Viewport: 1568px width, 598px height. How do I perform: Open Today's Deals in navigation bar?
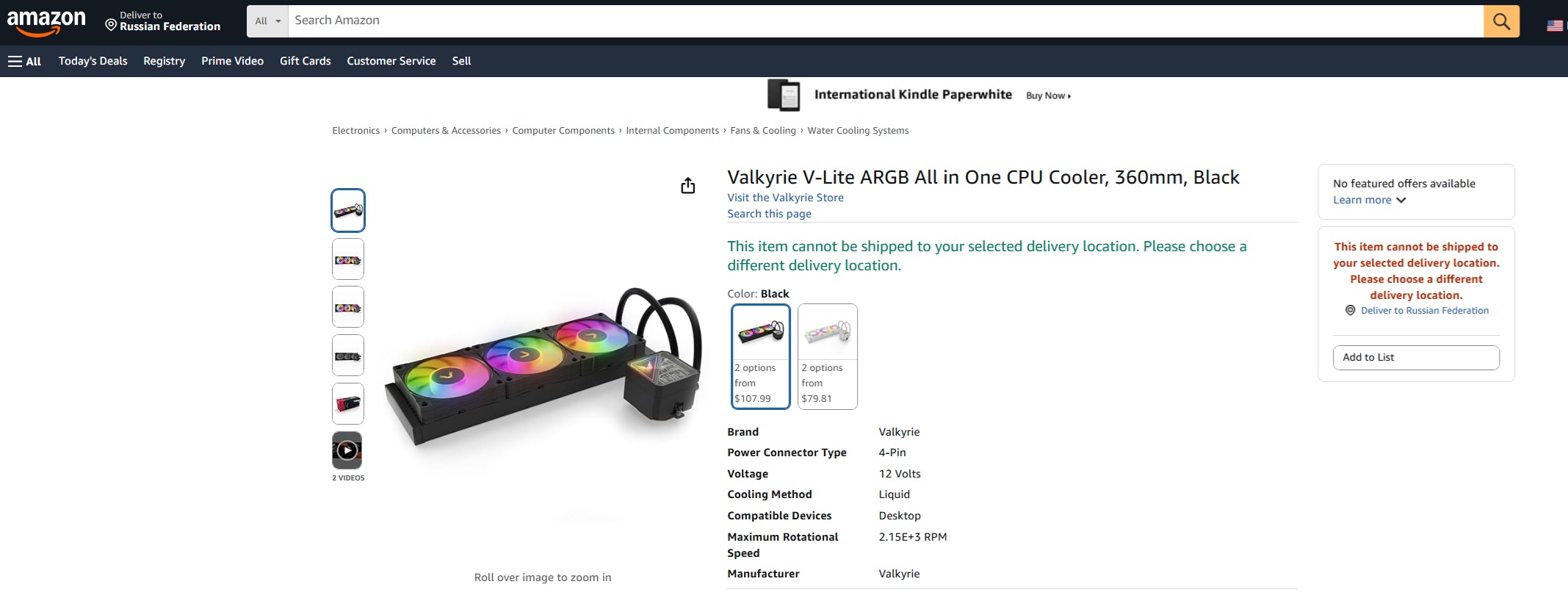coord(93,61)
